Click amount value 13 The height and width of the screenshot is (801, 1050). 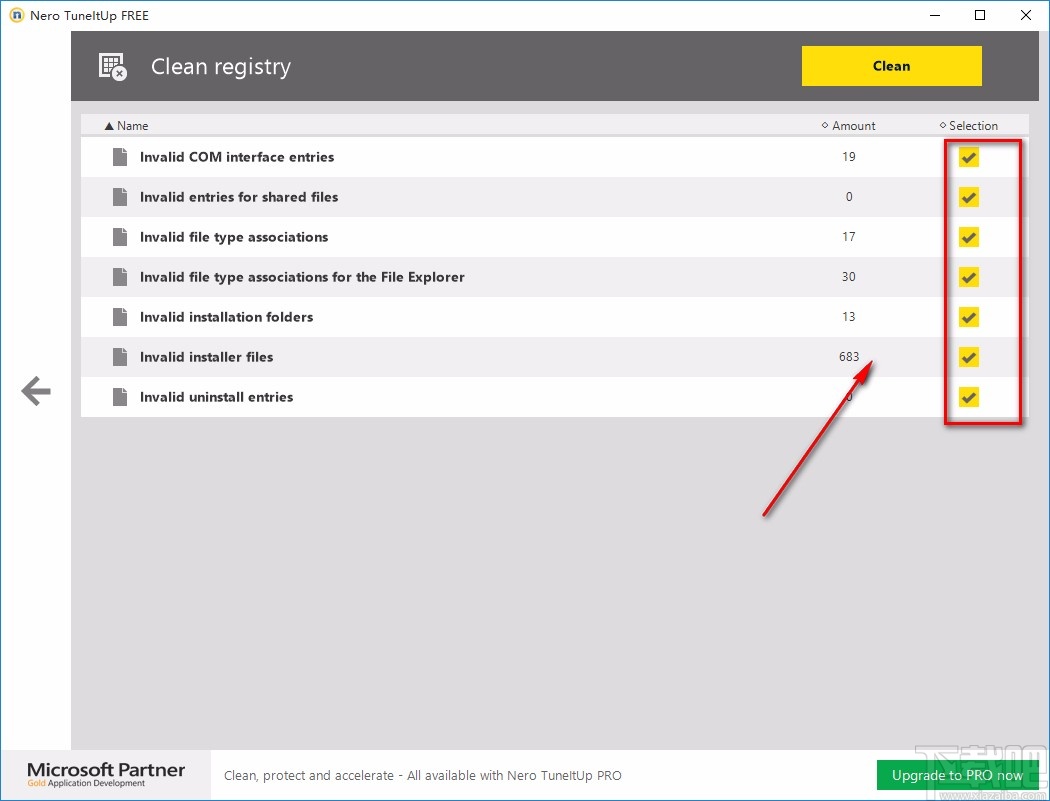pos(848,317)
